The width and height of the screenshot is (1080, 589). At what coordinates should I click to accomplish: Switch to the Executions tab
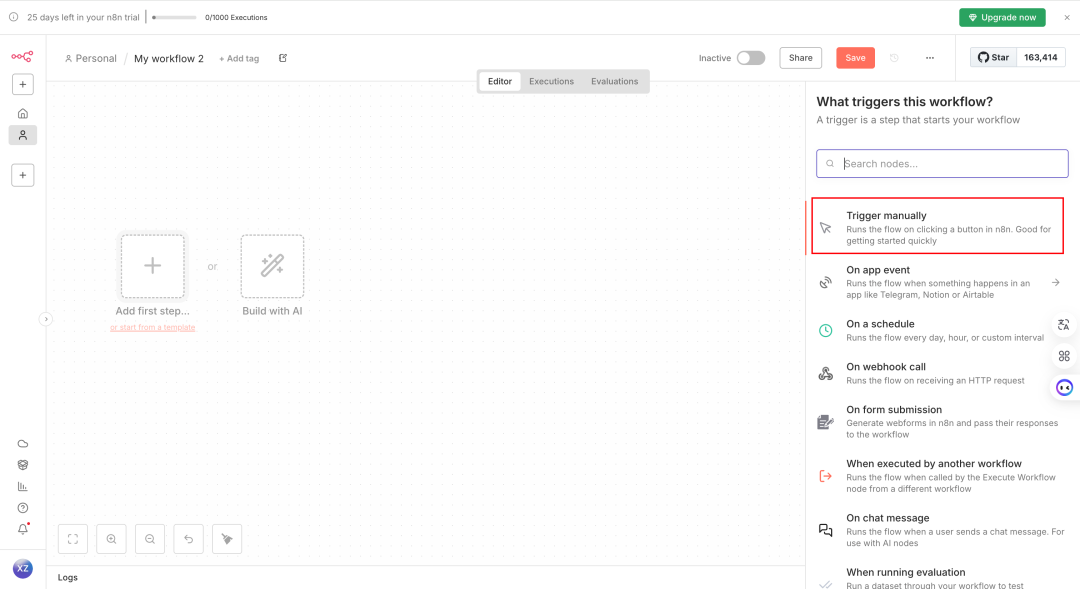coord(551,81)
